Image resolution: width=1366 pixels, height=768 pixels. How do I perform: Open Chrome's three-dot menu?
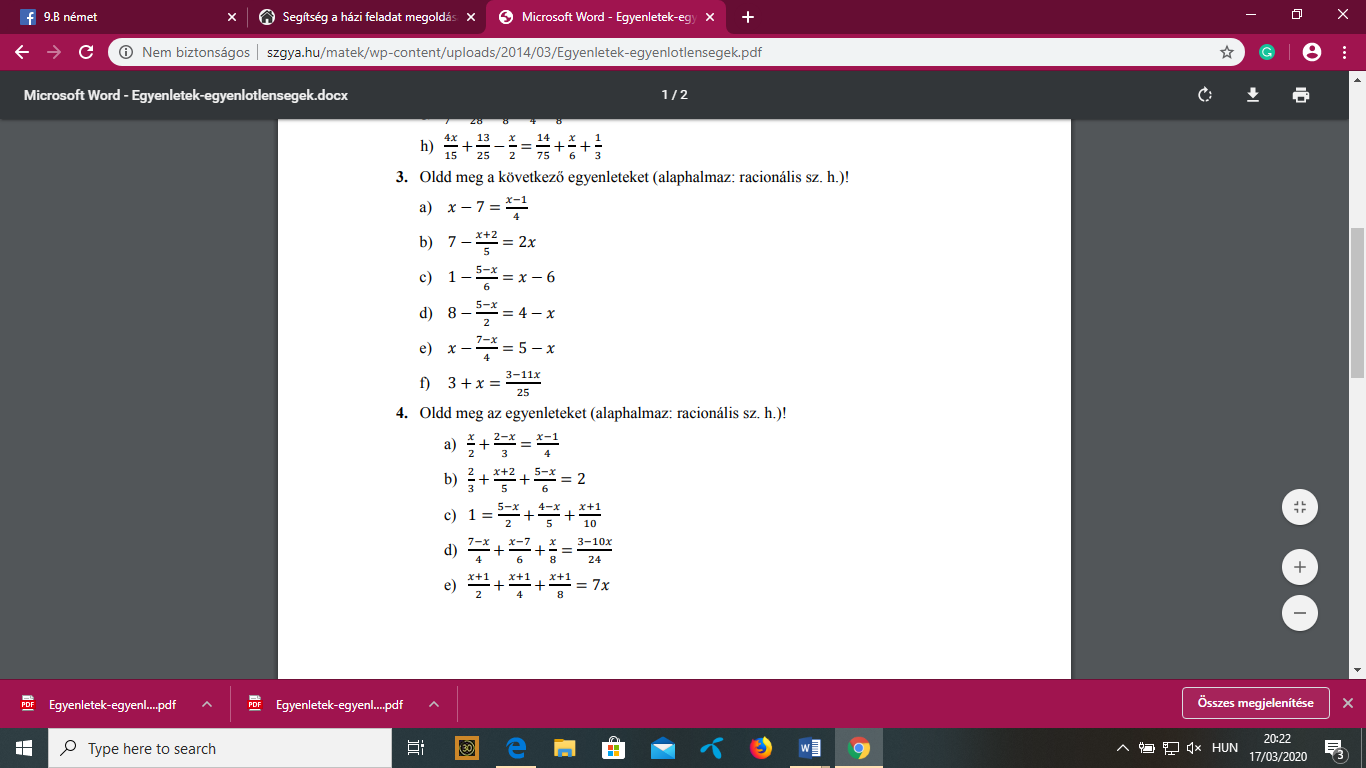tap(1344, 52)
